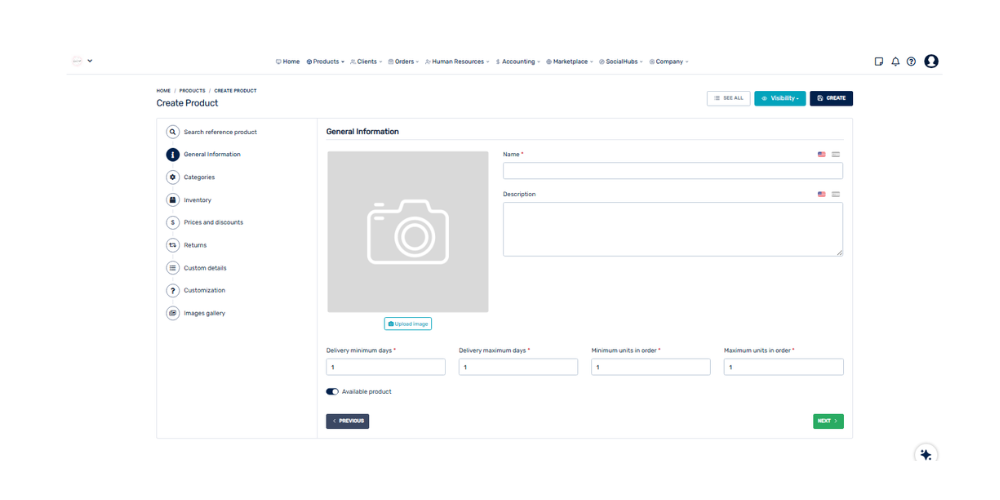This screenshot has width=1000, height=500.
Task: Go to the Categories section
Action: [x=199, y=177]
